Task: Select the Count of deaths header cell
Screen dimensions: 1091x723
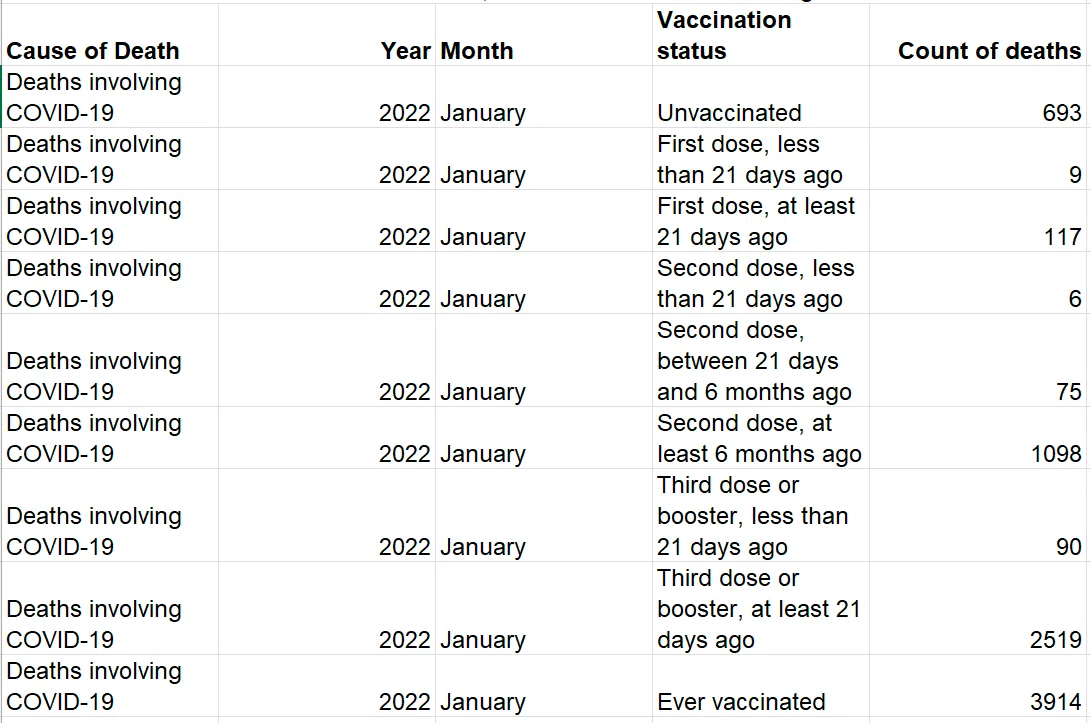Action: [x=978, y=35]
